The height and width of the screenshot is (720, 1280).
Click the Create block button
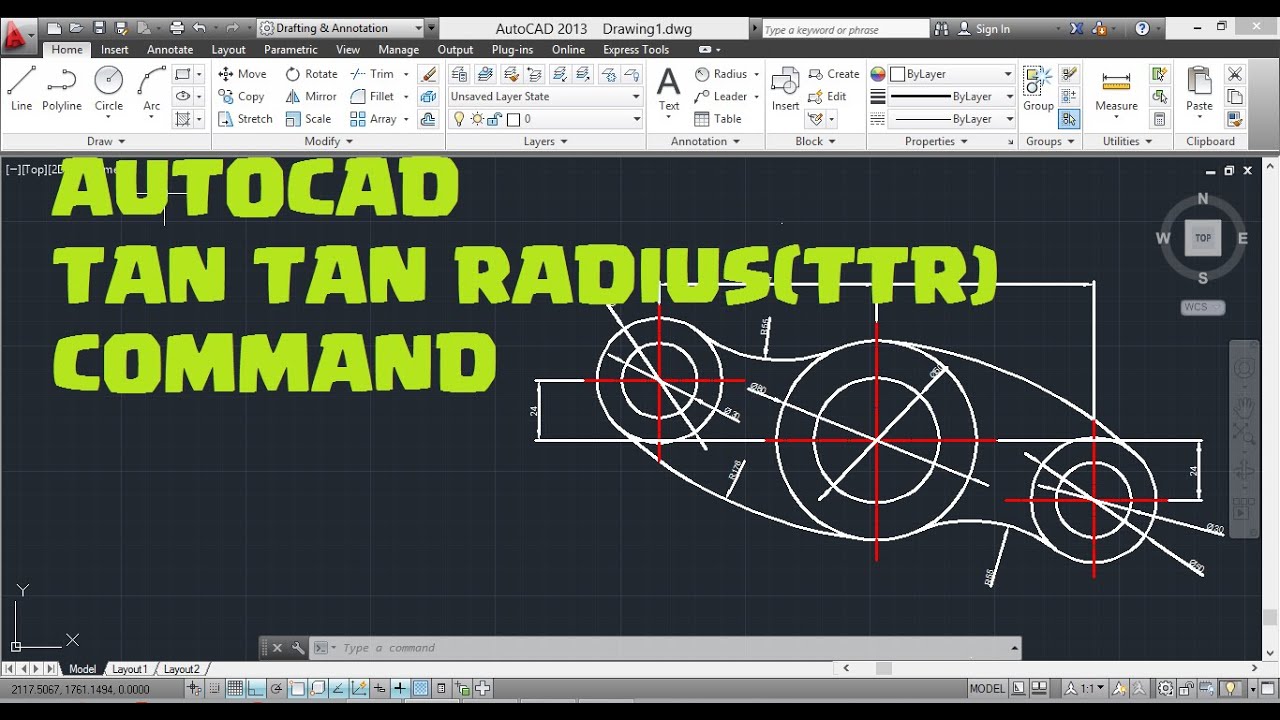[x=834, y=74]
